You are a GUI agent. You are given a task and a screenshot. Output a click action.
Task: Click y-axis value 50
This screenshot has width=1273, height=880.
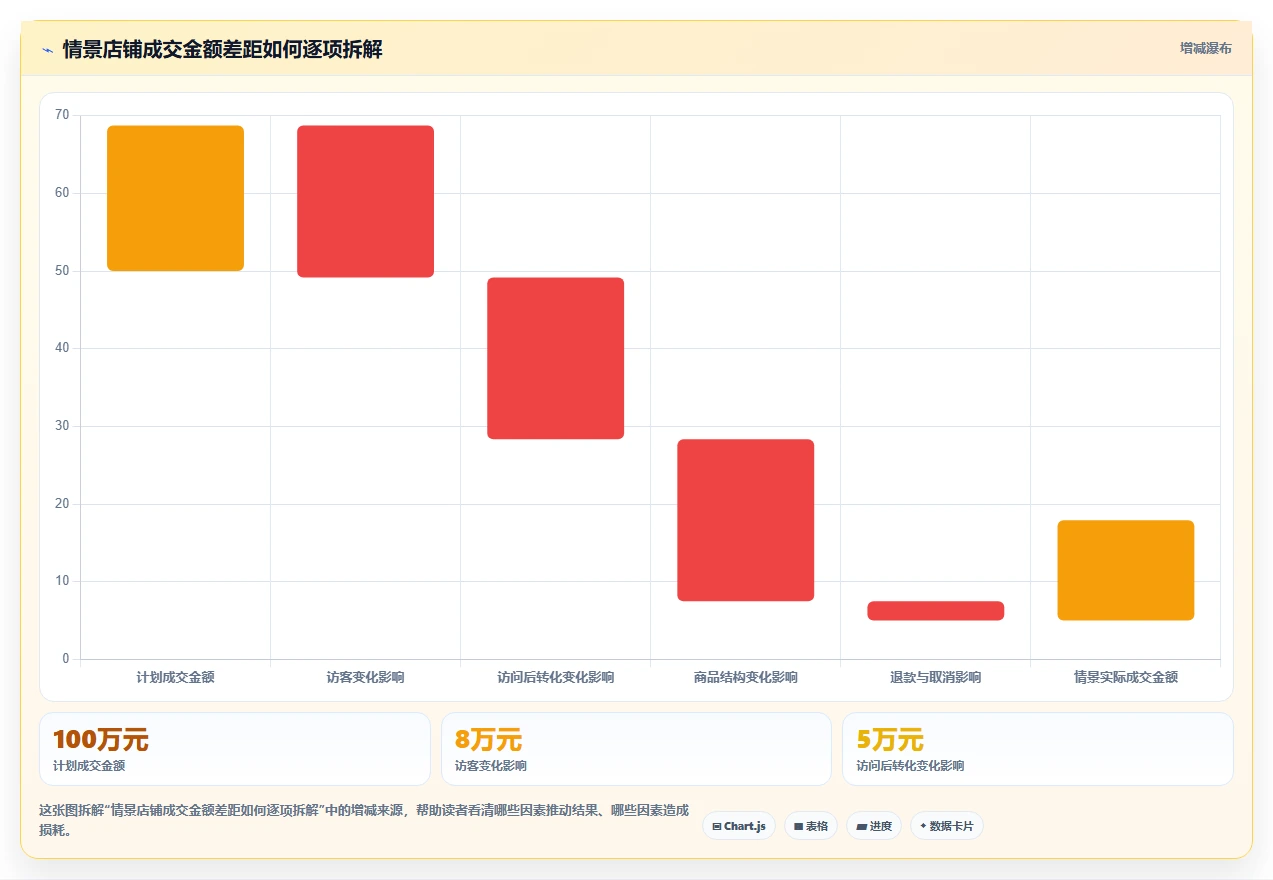pyautogui.click(x=62, y=271)
